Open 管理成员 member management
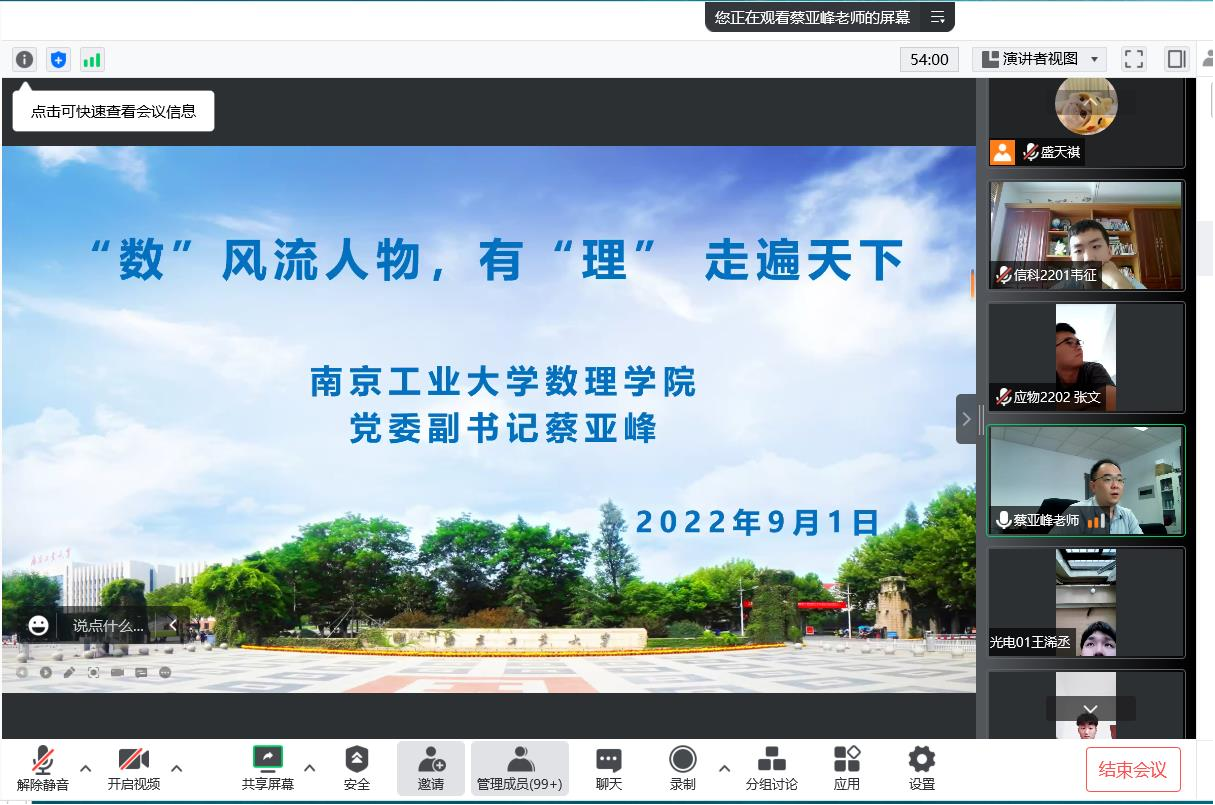The width and height of the screenshot is (1215, 805). click(519, 768)
